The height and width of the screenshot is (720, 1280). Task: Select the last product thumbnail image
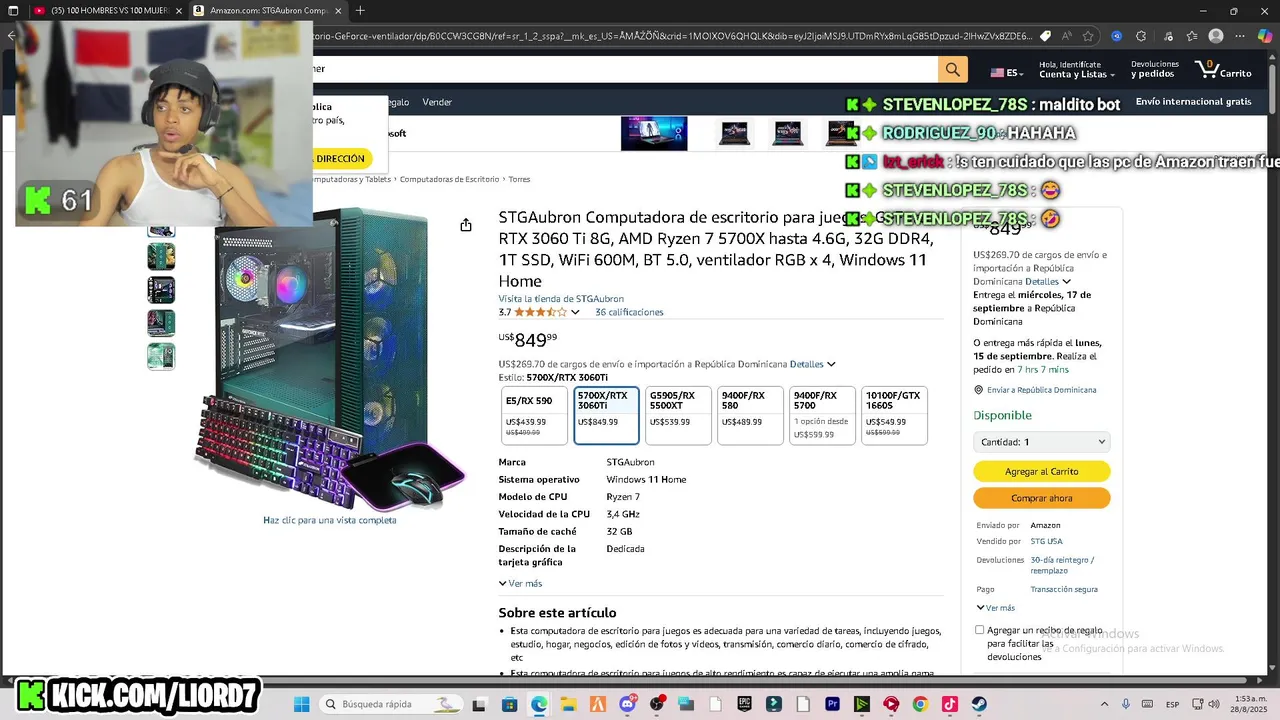161,356
